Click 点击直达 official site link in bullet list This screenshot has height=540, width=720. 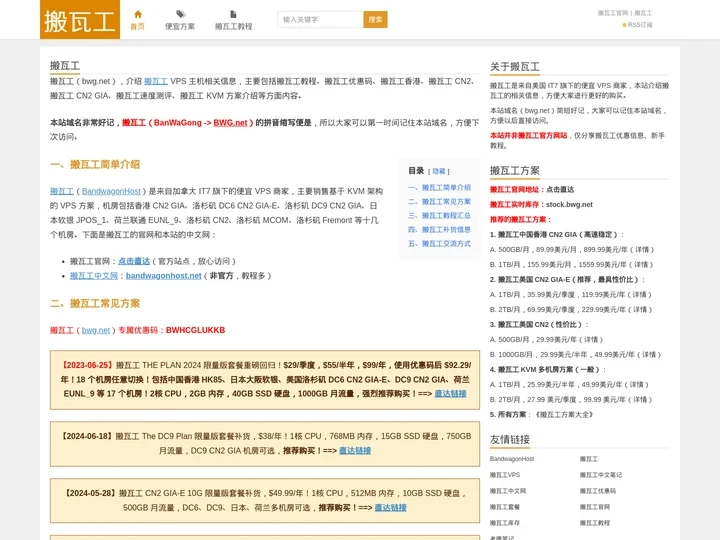pos(134,261)
